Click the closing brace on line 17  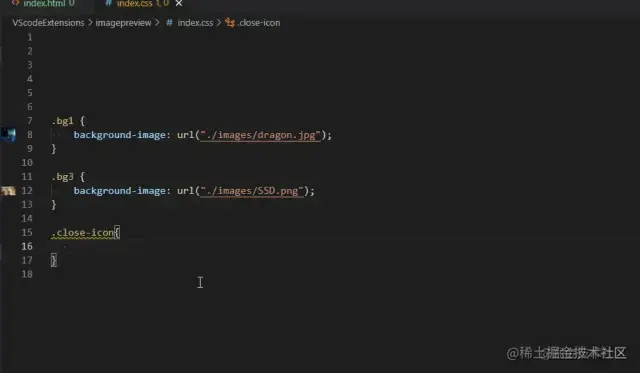[x=54, y=260]
